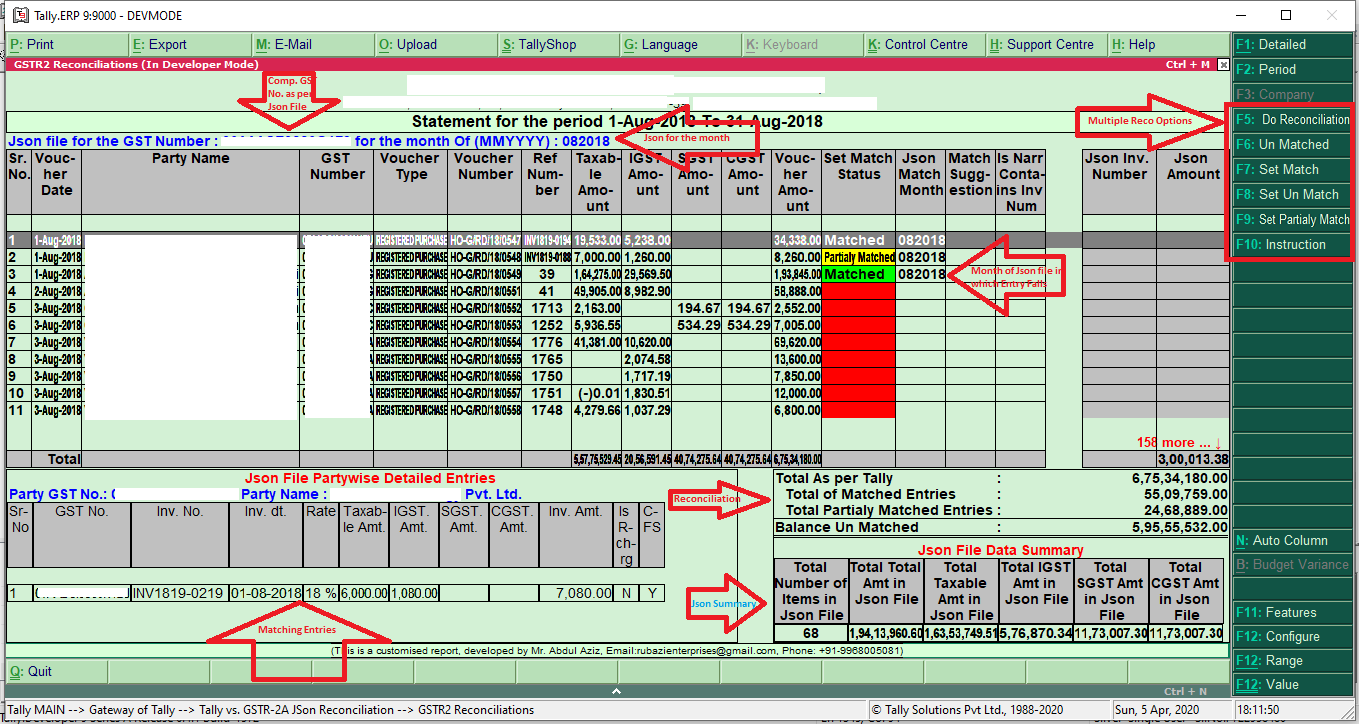This screenshot has width=1359, height=724.
Task: Click F8: Set Un Match button
Action: [x=1292, y=195]
